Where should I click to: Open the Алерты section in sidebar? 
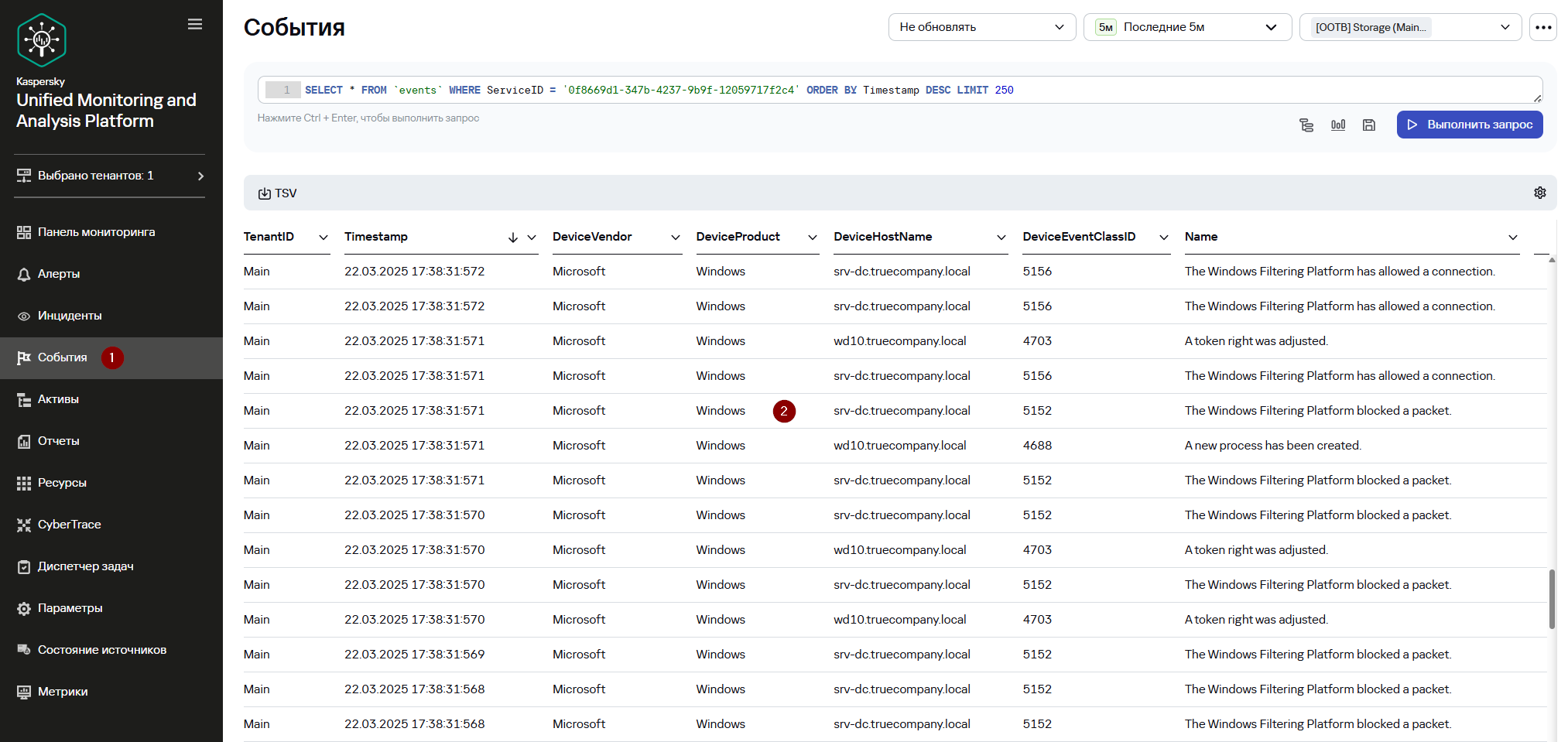[x=59, y=274]
